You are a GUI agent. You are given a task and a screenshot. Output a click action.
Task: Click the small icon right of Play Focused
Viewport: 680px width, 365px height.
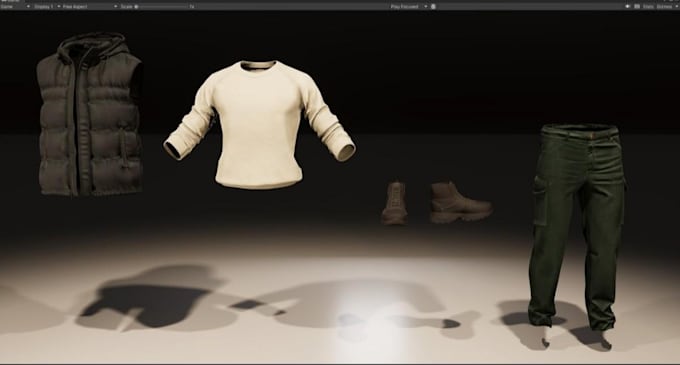click(x=433, y=7)
